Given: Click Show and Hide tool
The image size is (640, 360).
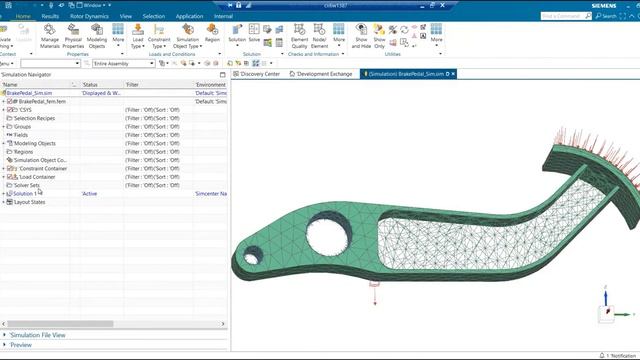Looking at the screenshot, I should pyautogui.click(x=361, y=36).
